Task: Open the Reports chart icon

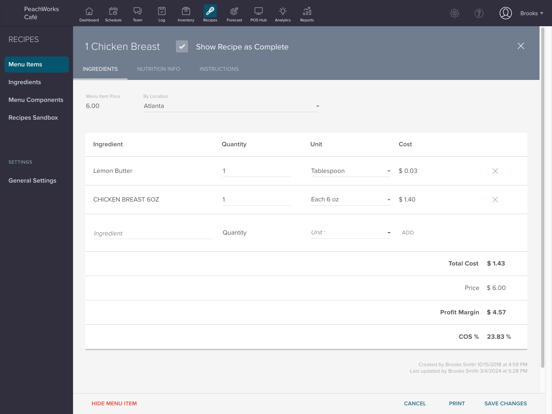Action: click(x=307, y=12)
